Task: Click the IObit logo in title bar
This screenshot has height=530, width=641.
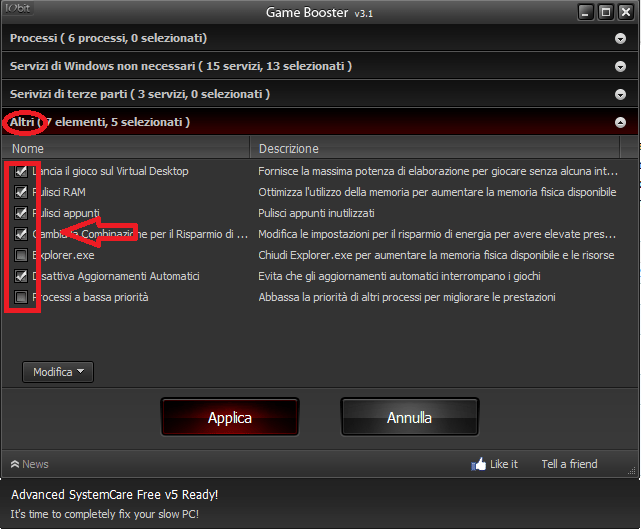Action: [18, 8]
